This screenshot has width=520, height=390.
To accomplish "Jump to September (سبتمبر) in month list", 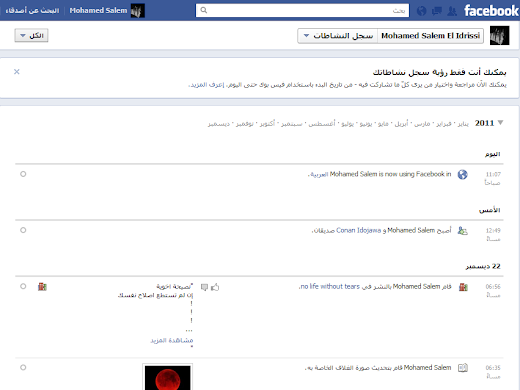I will [291, 124].
